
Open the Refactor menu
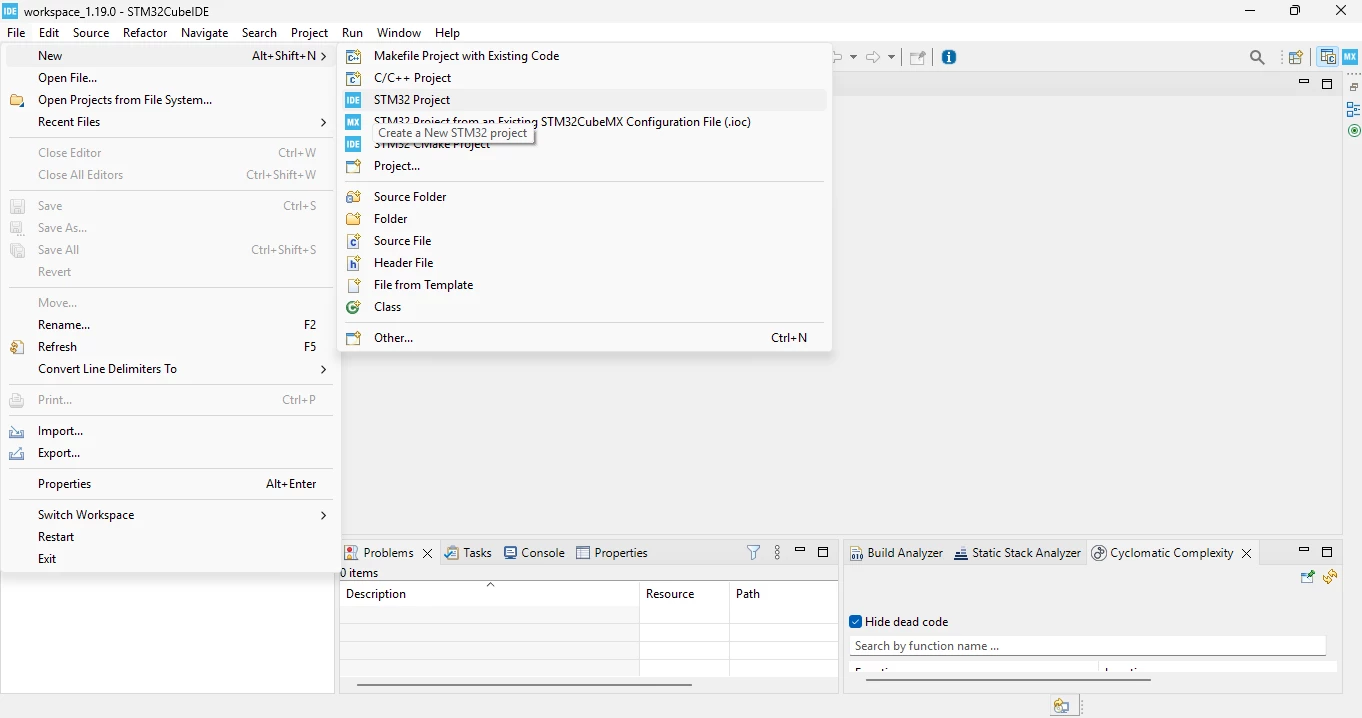(x=145, y=33)
